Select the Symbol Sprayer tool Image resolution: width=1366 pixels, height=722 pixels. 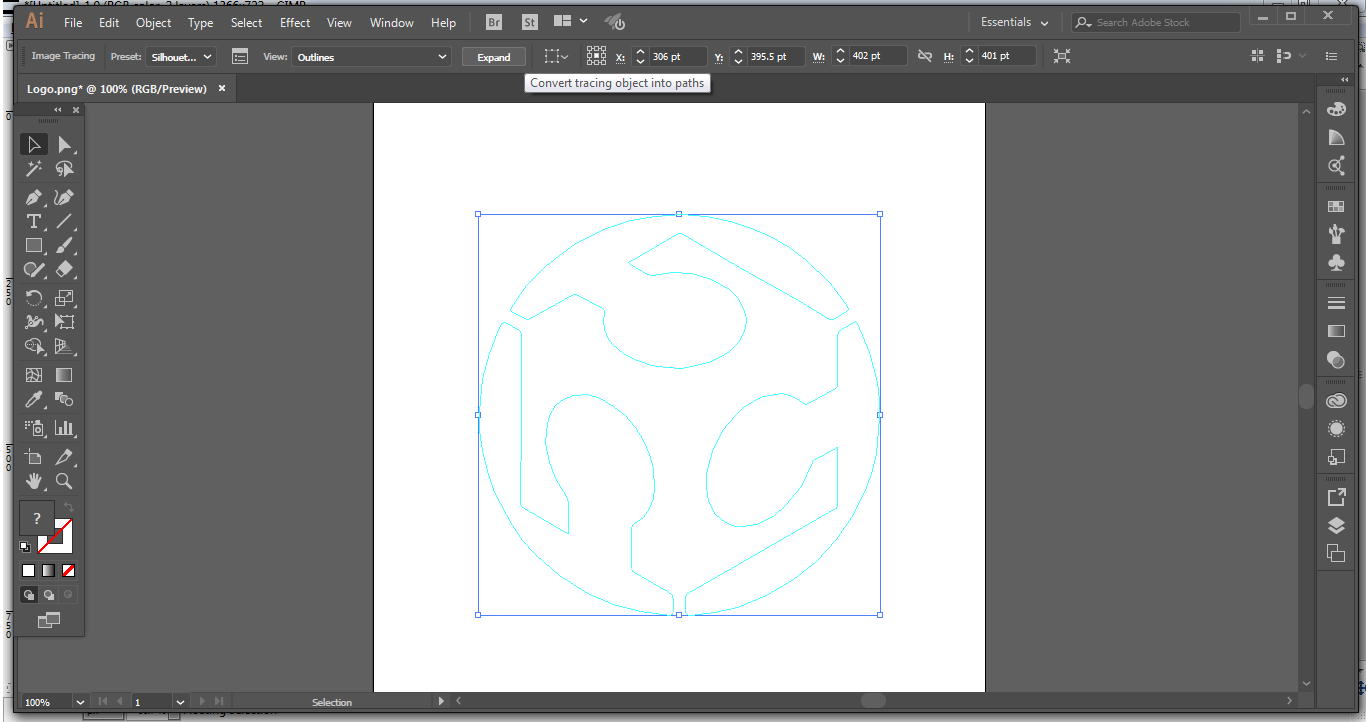click(34, 428)
